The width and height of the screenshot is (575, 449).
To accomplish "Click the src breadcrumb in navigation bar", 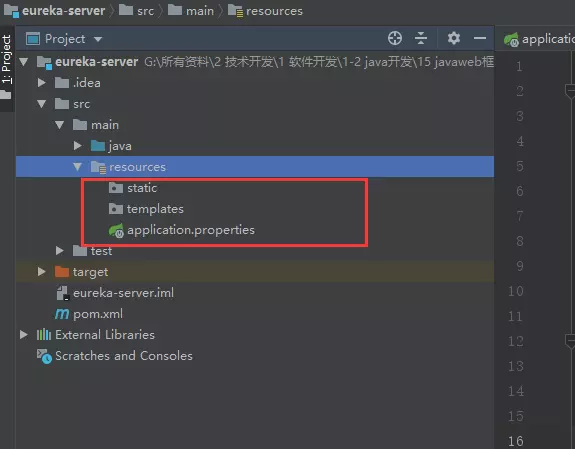I will [x=145, y=11].
